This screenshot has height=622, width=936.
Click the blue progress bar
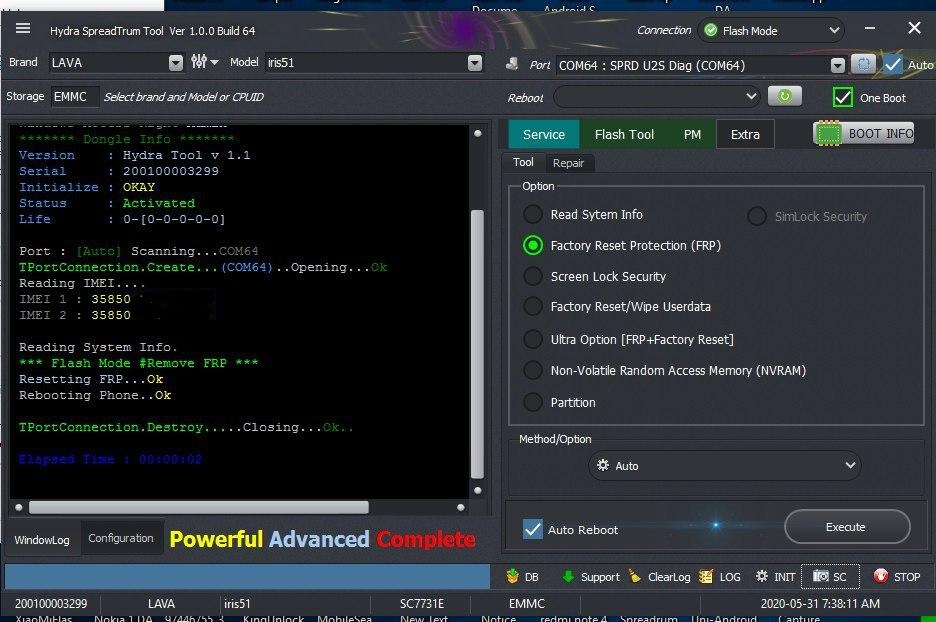point(247,577)
